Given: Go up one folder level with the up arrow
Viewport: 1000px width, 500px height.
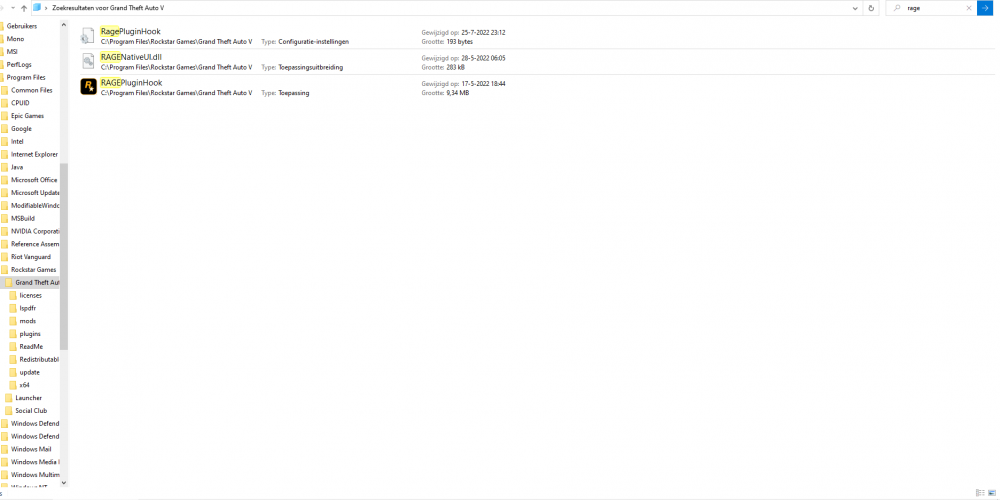Looking at the screenshot, I should (23, 8).
